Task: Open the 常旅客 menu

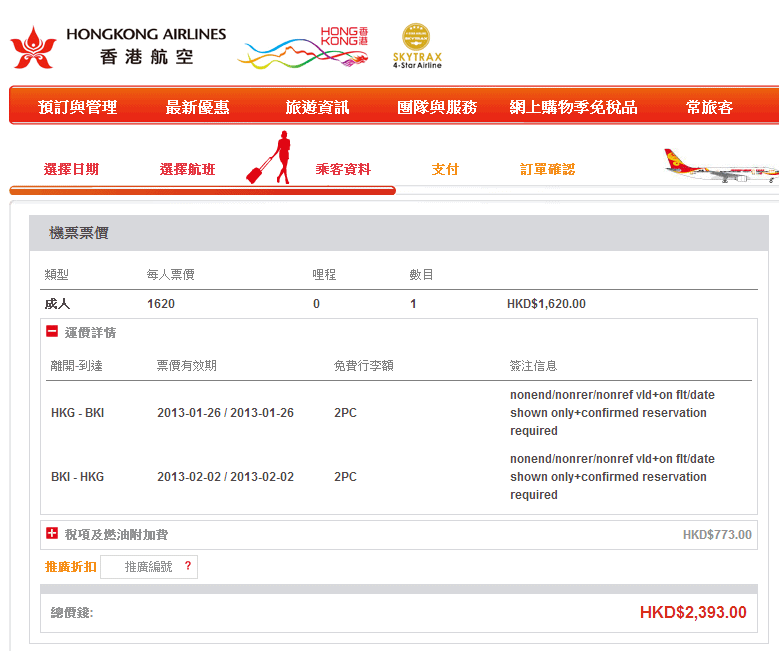Action: (709, 107)
